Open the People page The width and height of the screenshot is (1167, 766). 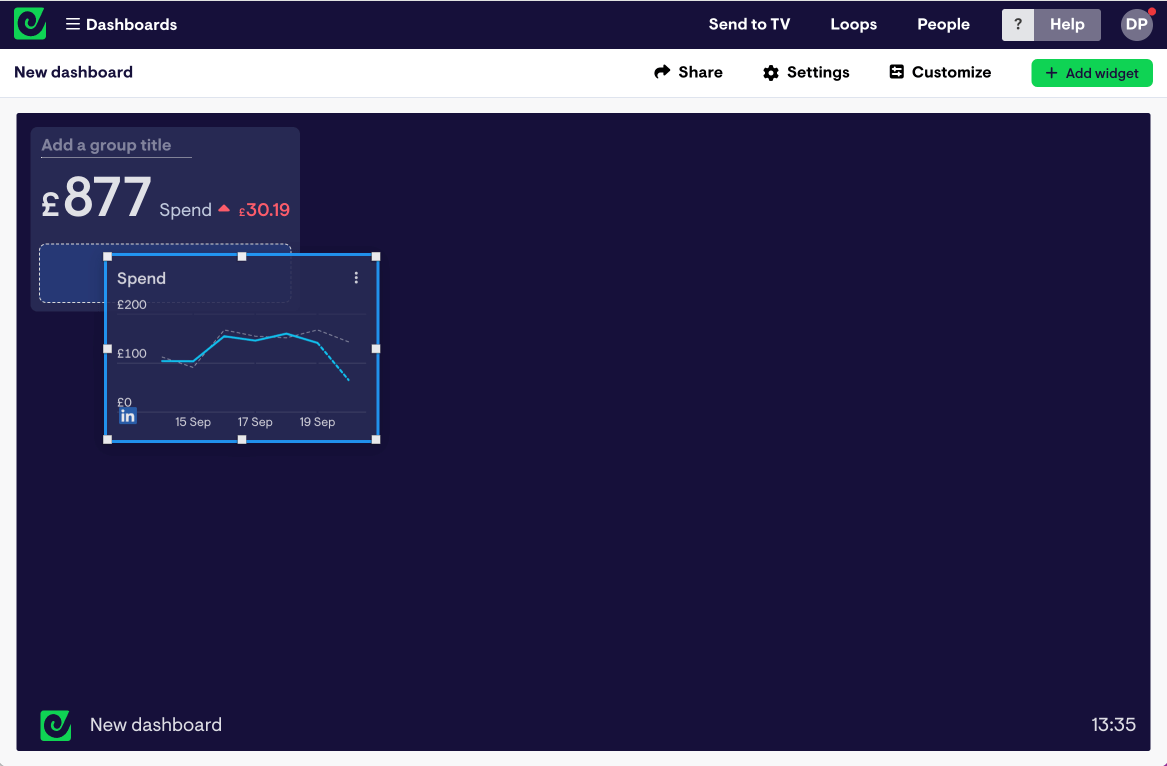943,23
